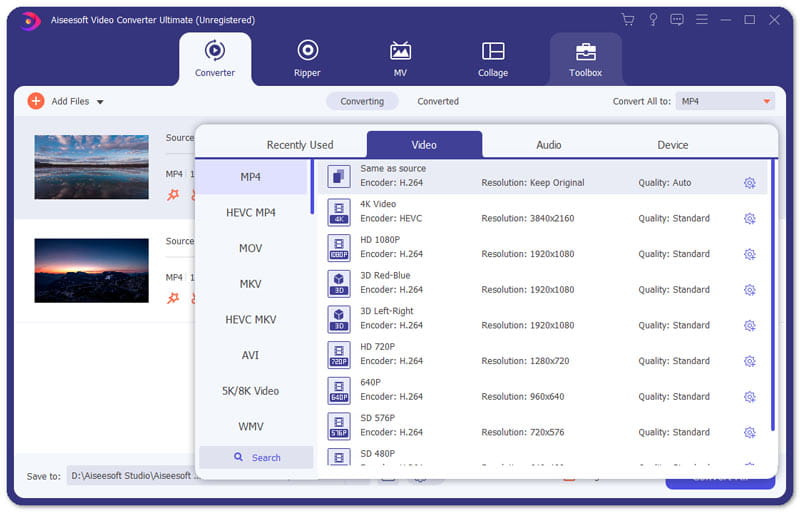Viewport: 800px width, 512px height.
Task: Open the Toolbox tab
Action: click(x=586, y=59)
